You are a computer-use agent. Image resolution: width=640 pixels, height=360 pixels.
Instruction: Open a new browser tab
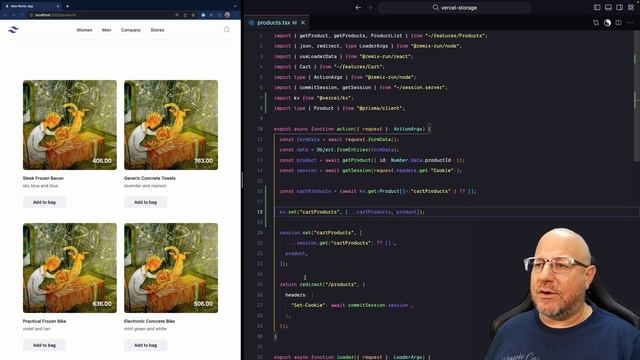[x=67, y=6]
